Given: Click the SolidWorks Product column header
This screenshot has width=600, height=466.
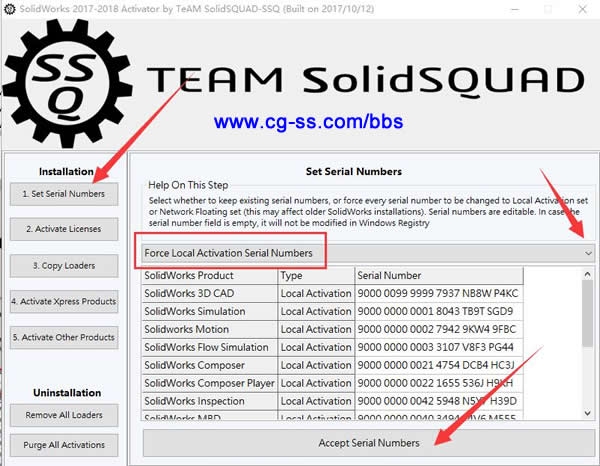Looking at the screenshot, I should coord(208,275).
